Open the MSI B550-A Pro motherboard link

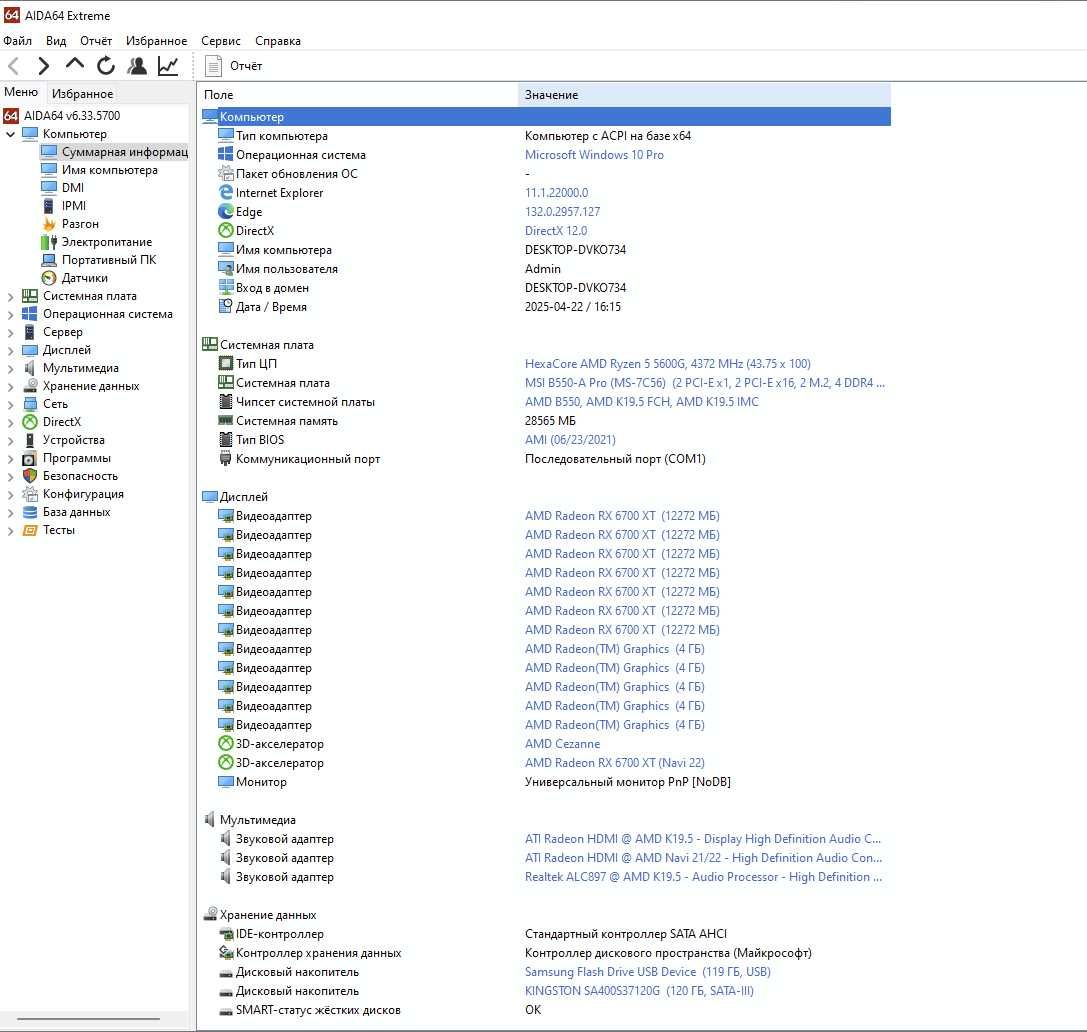704,383
